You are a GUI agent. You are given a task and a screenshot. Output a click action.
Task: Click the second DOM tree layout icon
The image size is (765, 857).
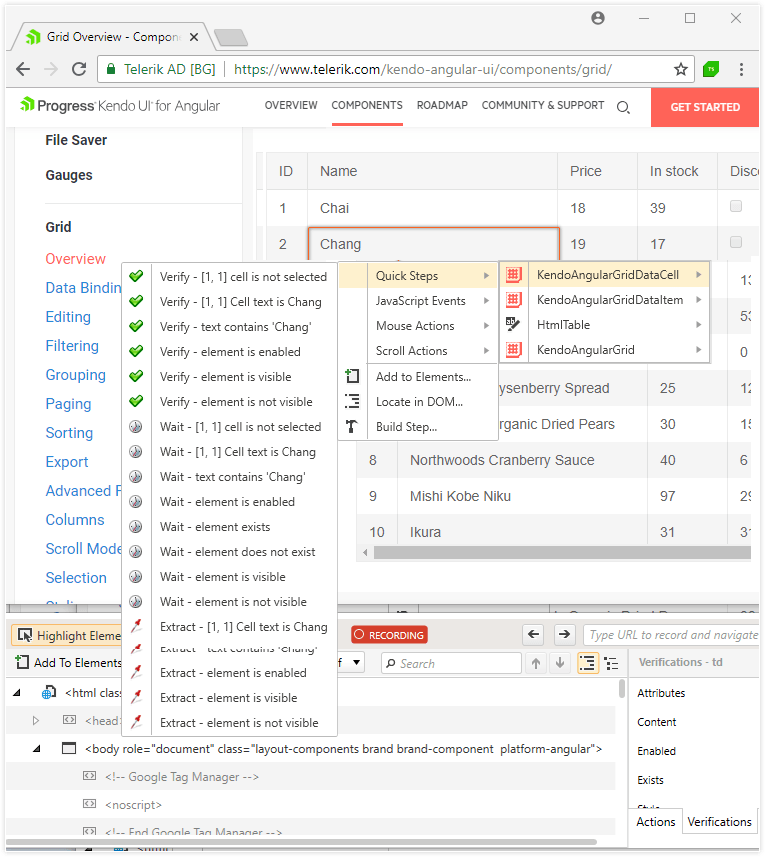point(611,664)
